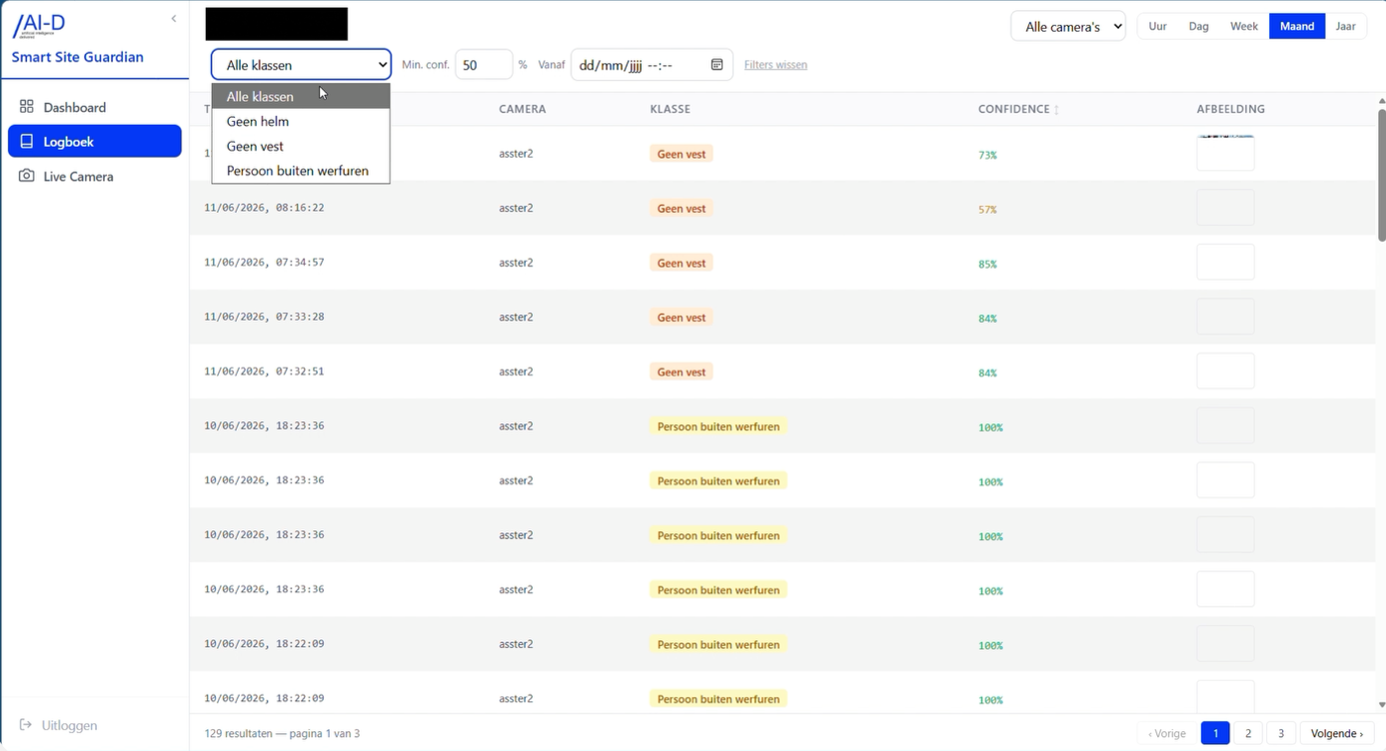1386x751 pixels.
Task: Click the CAMERA column header
Action: pyautogui.click(x=522, y=109)
